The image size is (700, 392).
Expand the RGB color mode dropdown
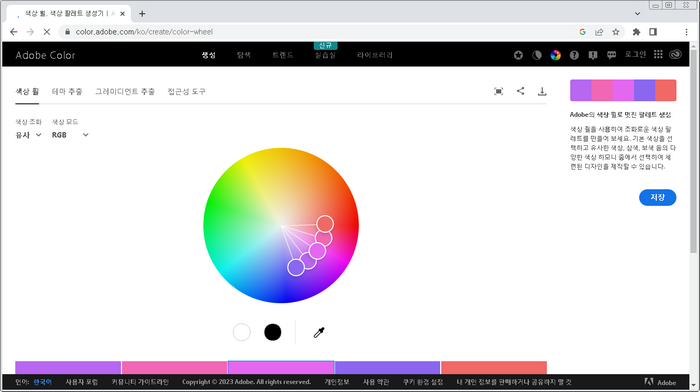(70, 135)
